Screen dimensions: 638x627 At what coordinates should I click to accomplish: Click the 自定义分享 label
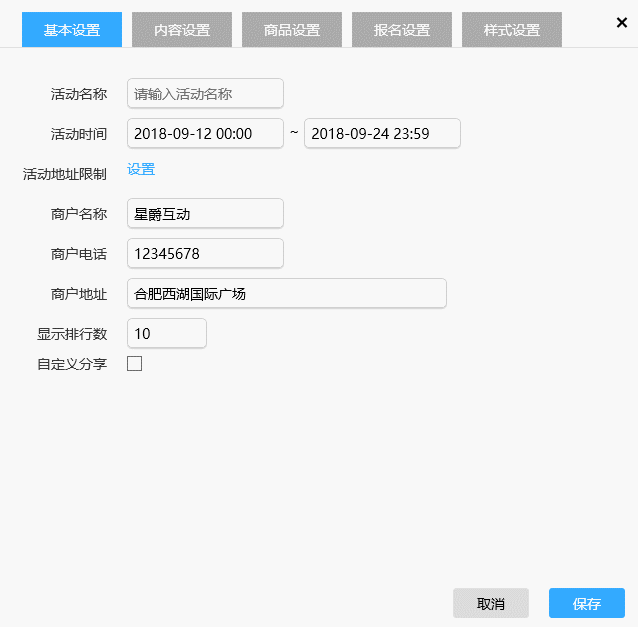(x=72, y=364)
